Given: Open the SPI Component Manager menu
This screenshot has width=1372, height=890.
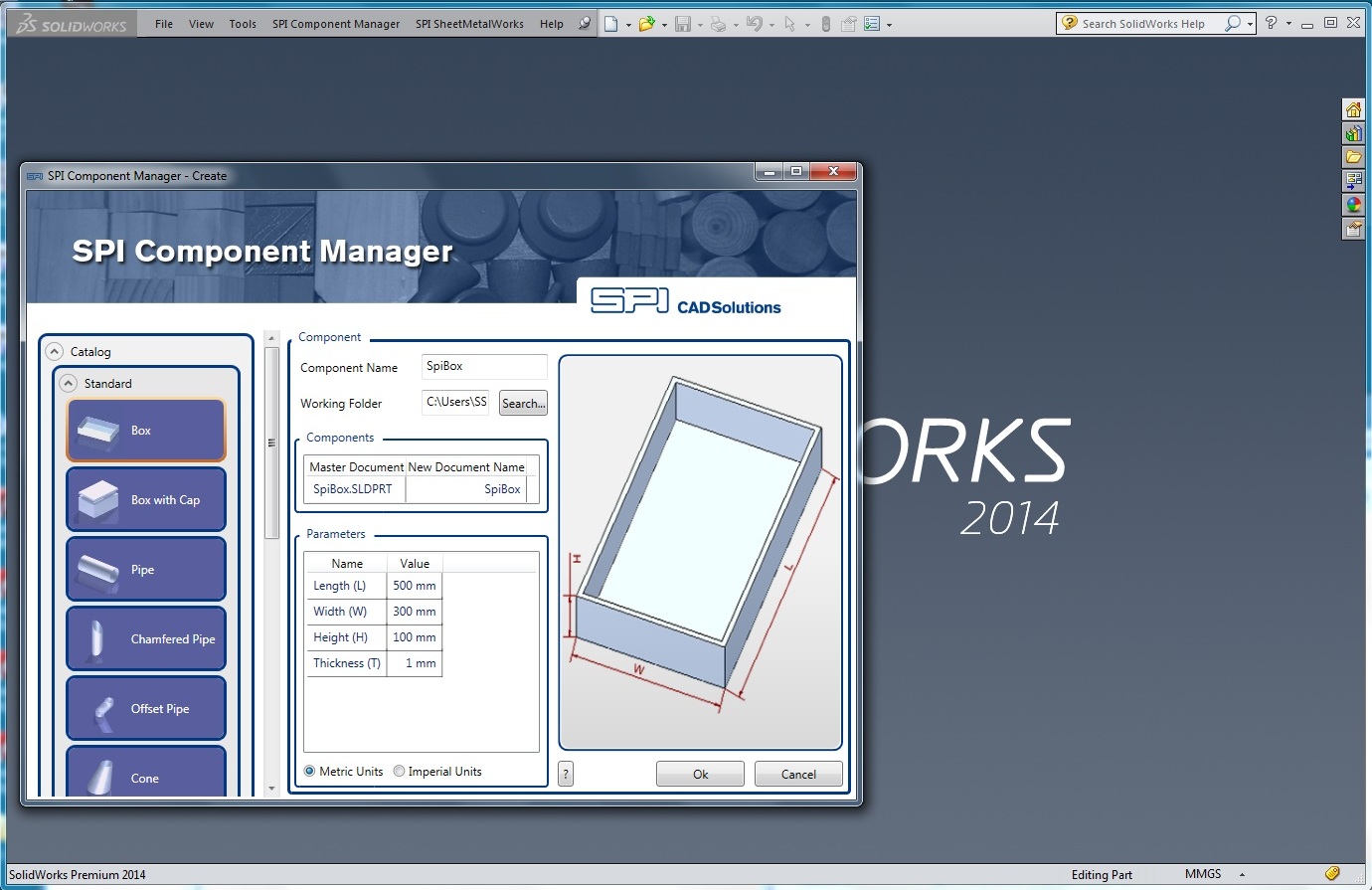Looking at the screenshot, I should coord(335,24).
